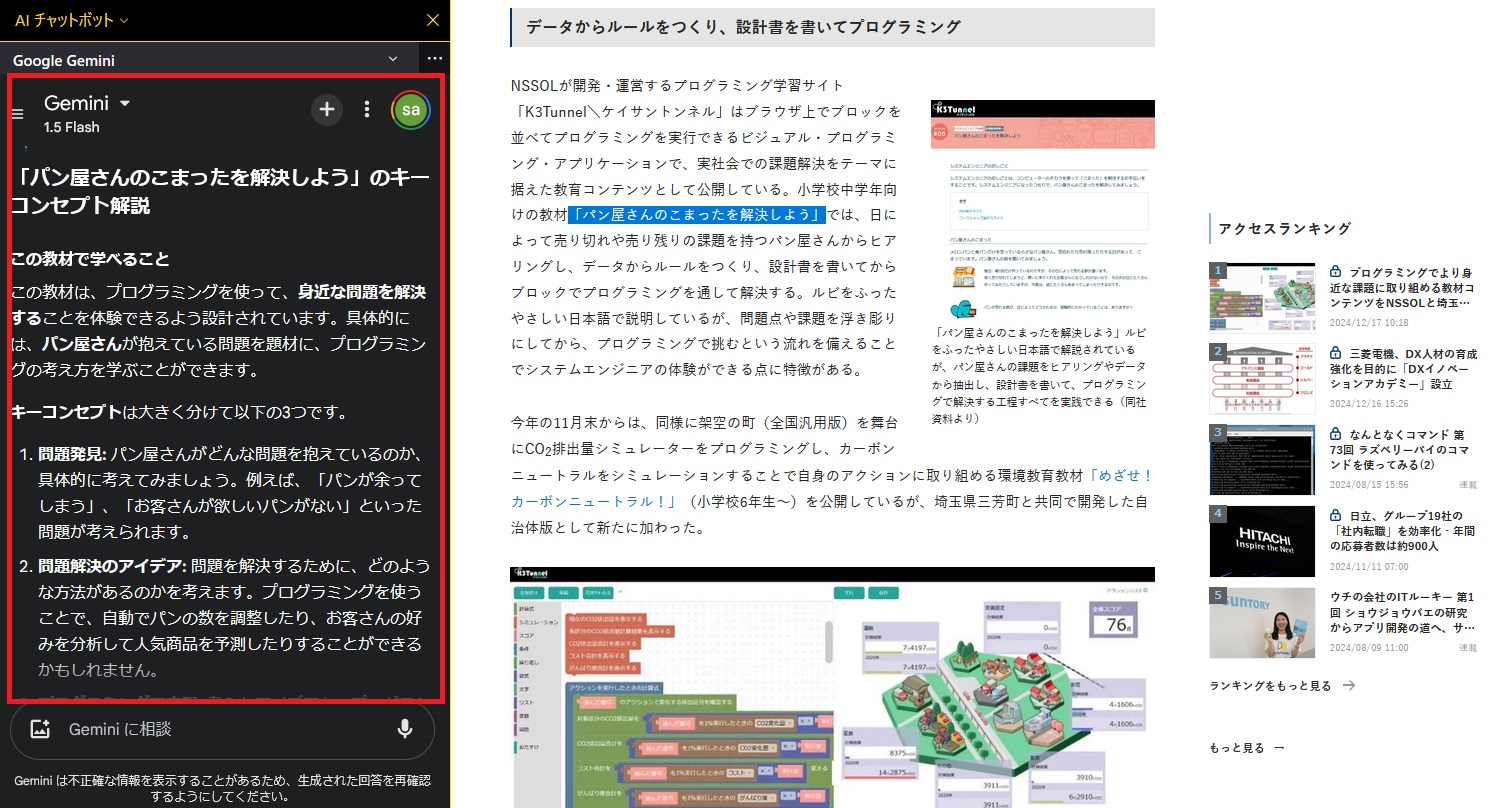1490x808 pixels.
Task: Open the 'プログラミングでより身近な課題に取り組める' ranking article
Action: coord(1402,288)
